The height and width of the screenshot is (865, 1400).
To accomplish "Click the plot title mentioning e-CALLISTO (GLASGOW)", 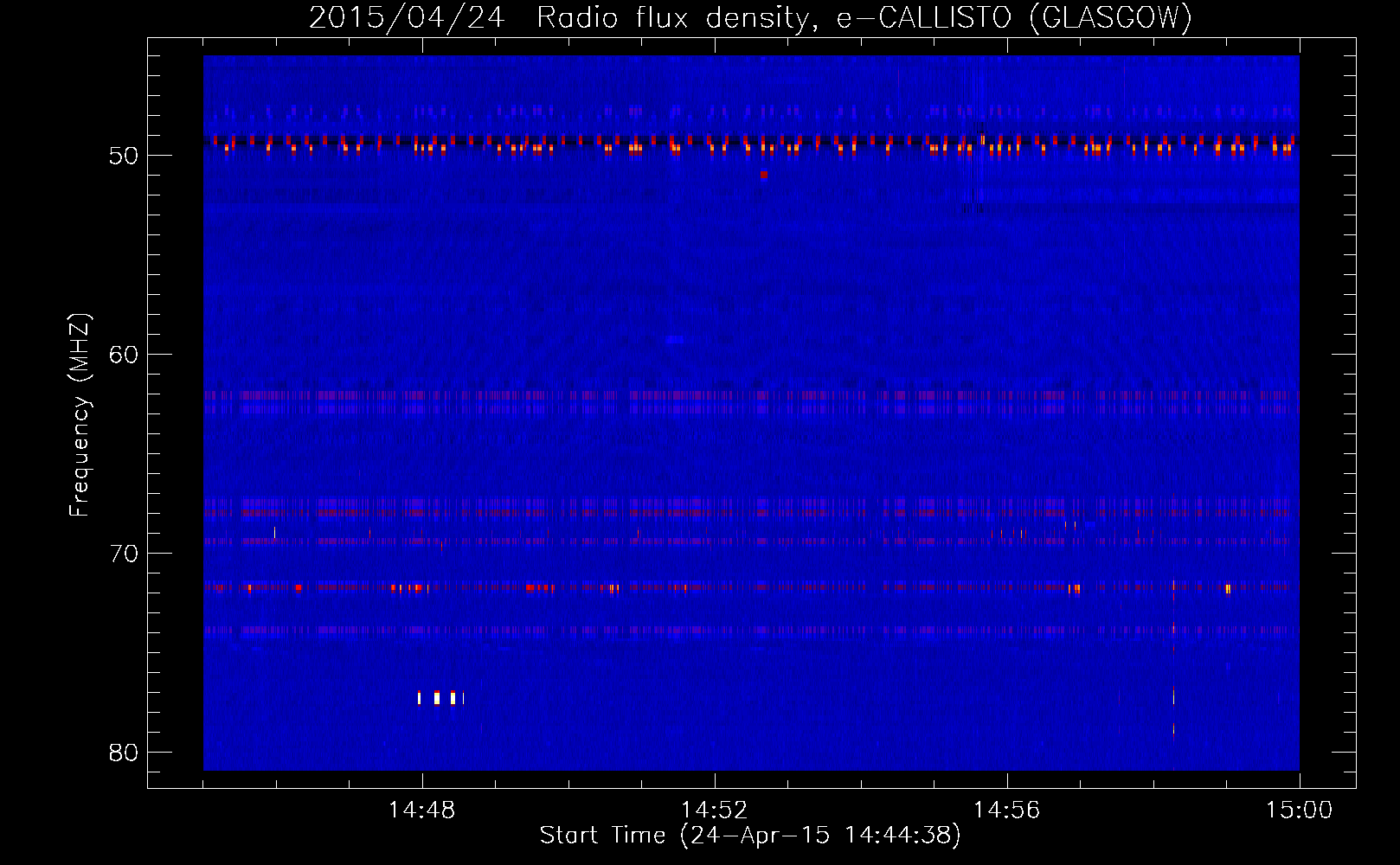I will tap(750, 17).
